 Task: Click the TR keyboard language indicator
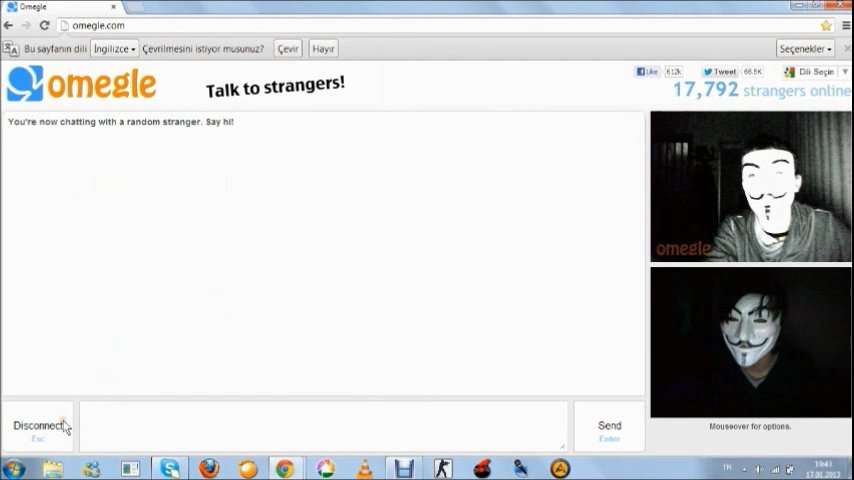pos(727,467)
